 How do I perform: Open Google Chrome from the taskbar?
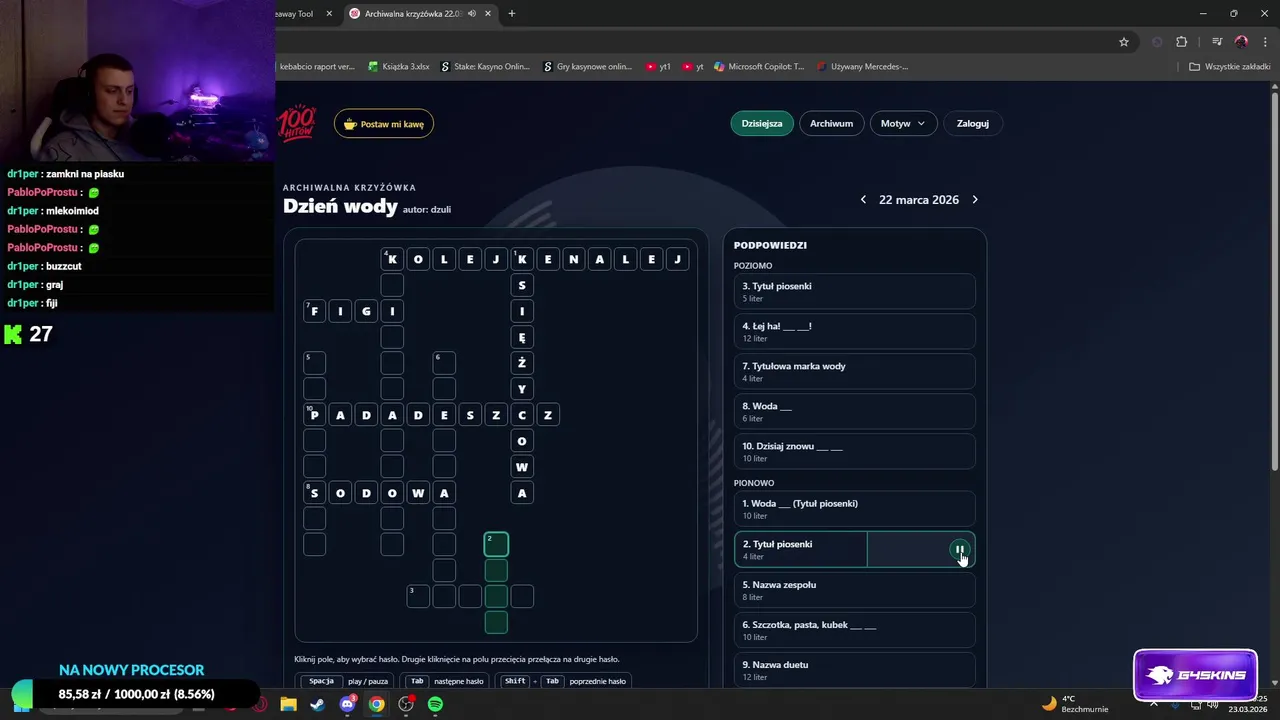point(376,704)
